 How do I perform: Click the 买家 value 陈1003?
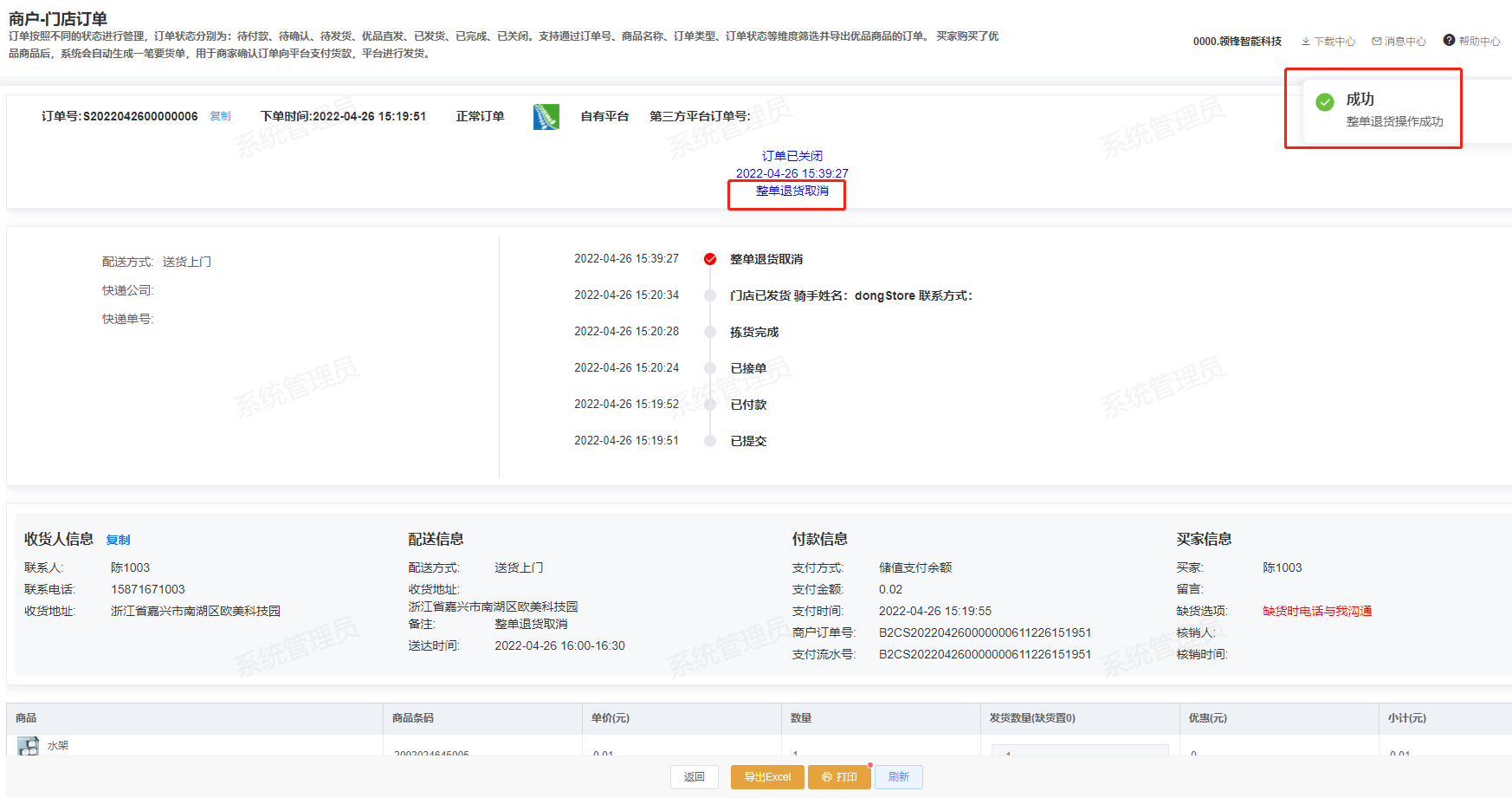click(1283, 567)
